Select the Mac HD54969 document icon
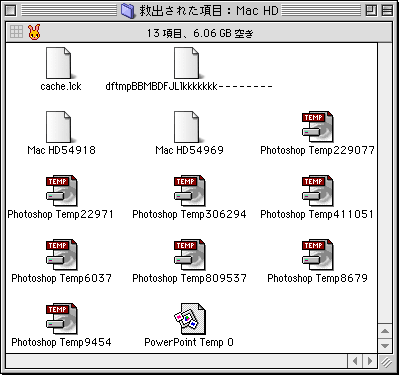The width and height of the screenshot is (399, 375). pos(186,127)
